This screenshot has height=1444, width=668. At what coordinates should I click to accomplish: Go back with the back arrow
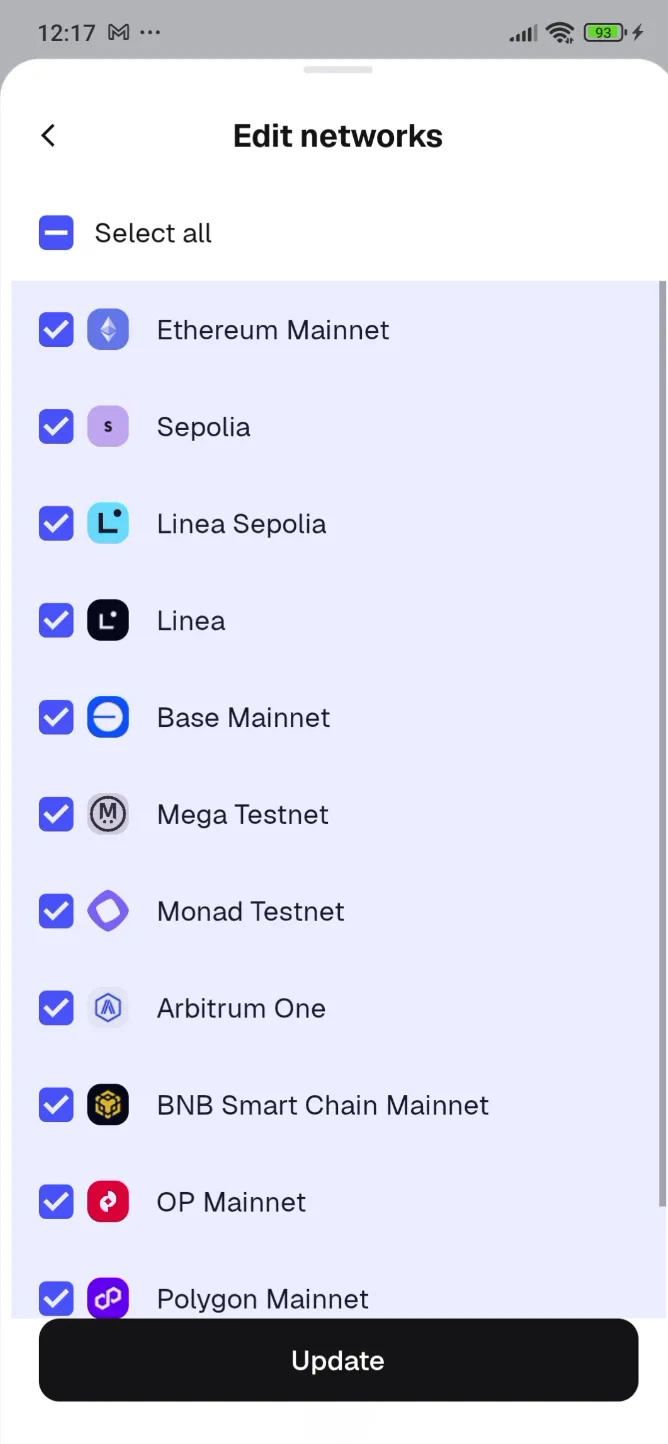coord(48,135)
